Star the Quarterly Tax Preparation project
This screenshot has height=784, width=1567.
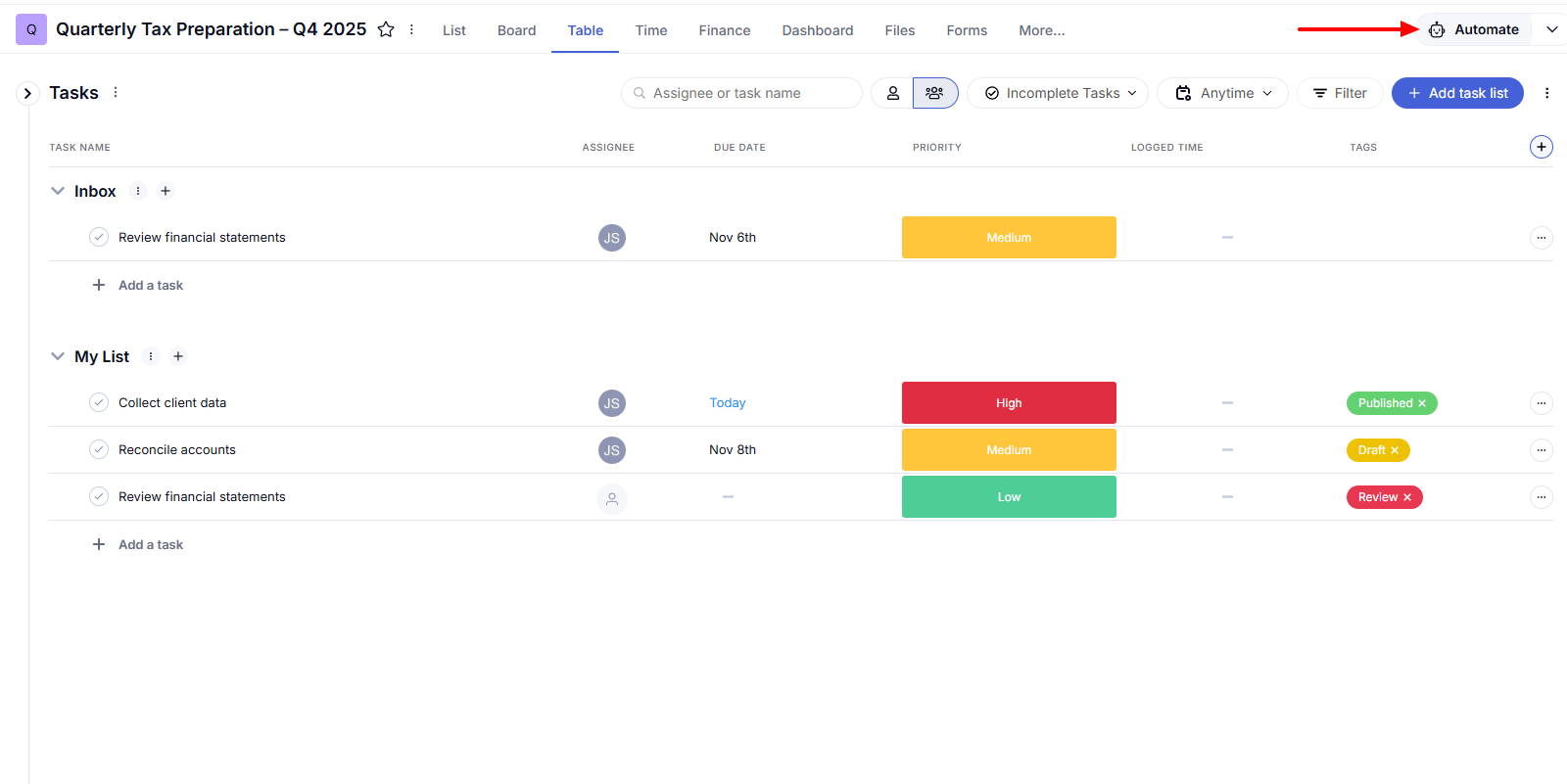pyautogui.click(x=386, y=29)
